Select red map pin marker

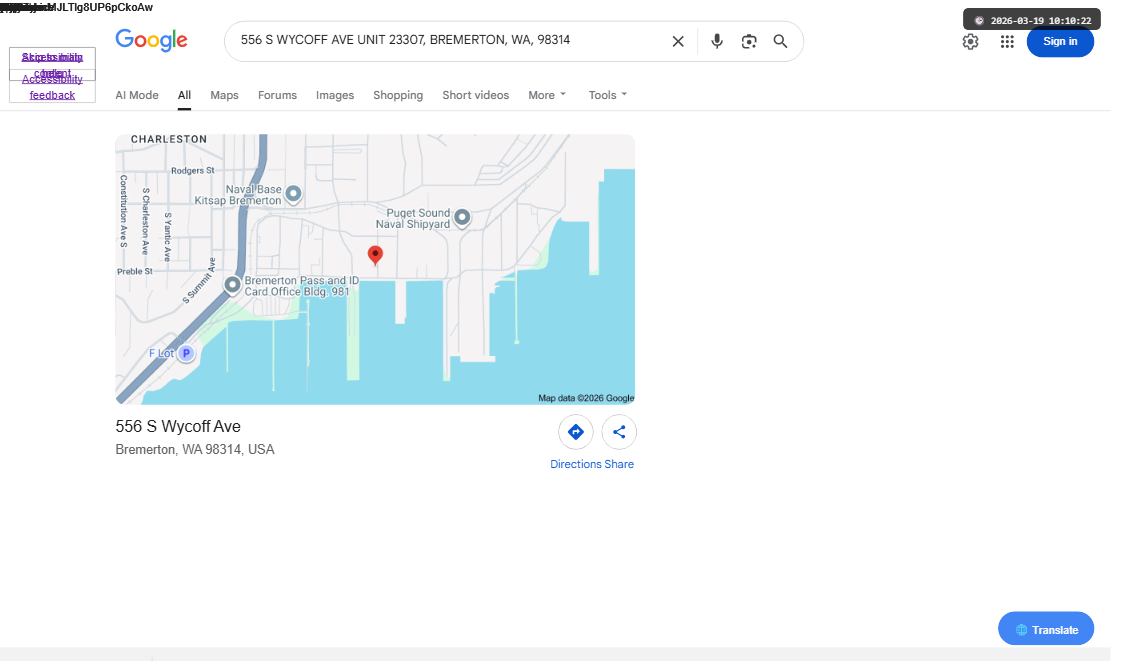click(375, 255)
